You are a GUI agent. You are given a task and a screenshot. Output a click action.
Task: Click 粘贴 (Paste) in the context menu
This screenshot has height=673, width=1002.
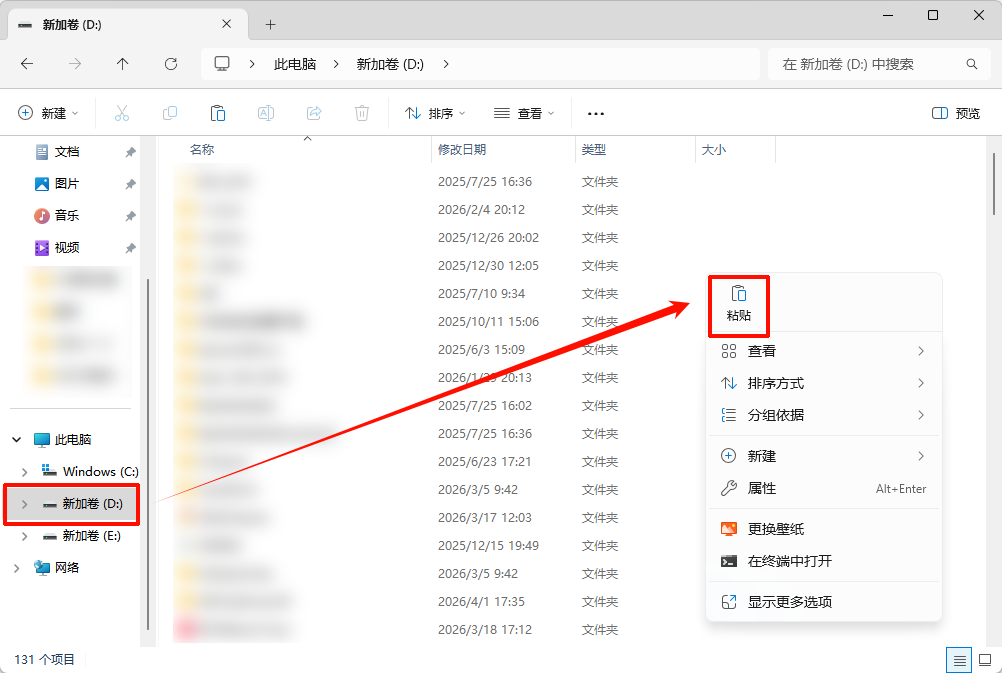[738, 305]
